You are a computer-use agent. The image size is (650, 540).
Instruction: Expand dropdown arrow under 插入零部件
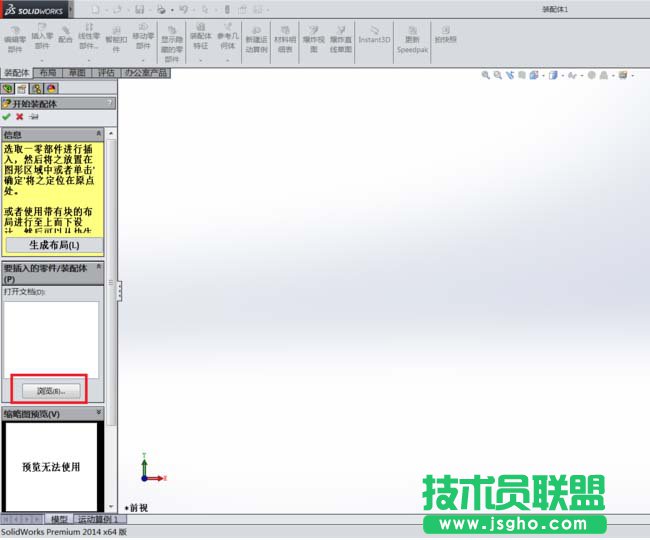tap(42, 61)
